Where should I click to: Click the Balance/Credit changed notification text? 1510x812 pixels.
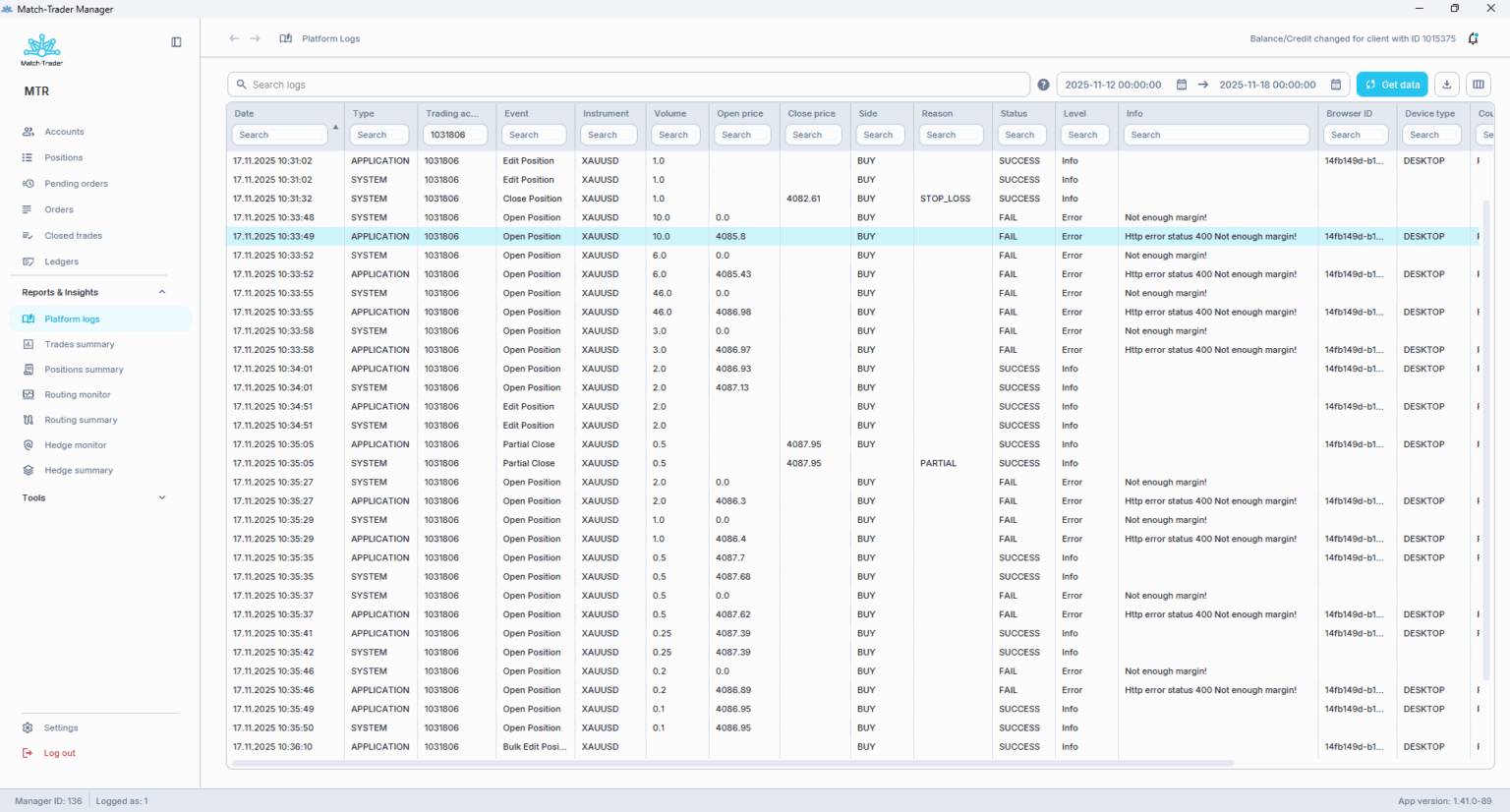point(1353,38)
